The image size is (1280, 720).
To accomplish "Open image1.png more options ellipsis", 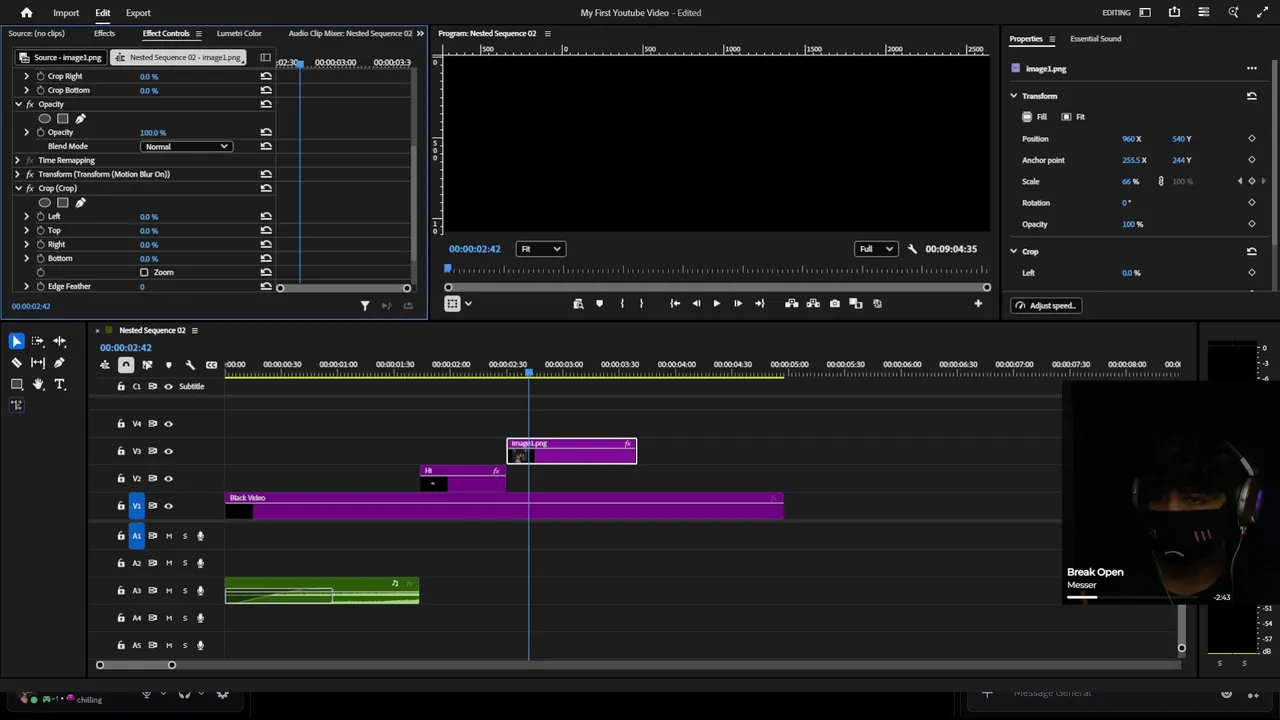I will [x=1251, y=69].
